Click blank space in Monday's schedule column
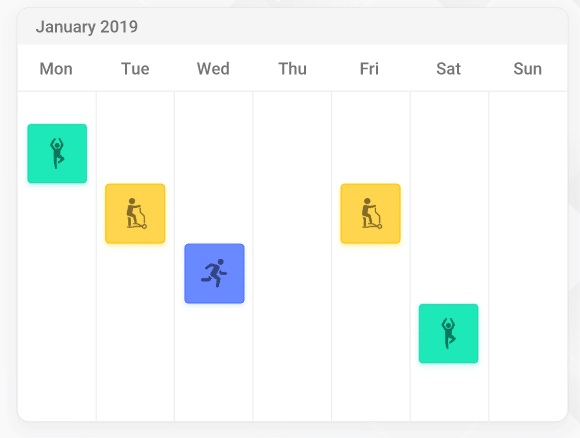The width and height of the screenshot is (580, 438). (x=57, y=296)
